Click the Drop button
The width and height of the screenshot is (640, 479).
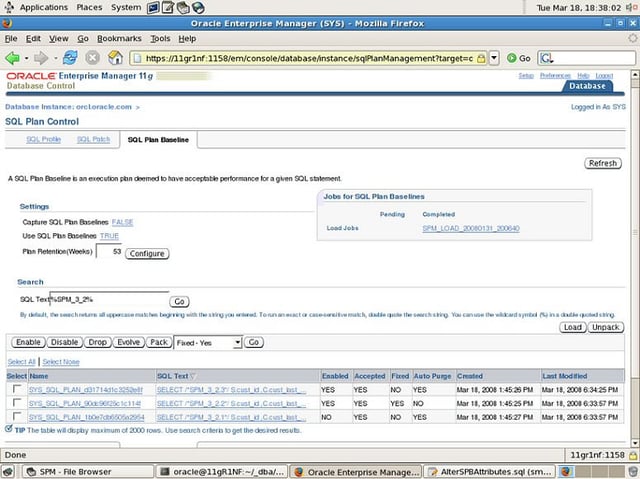tap(98, 342)
